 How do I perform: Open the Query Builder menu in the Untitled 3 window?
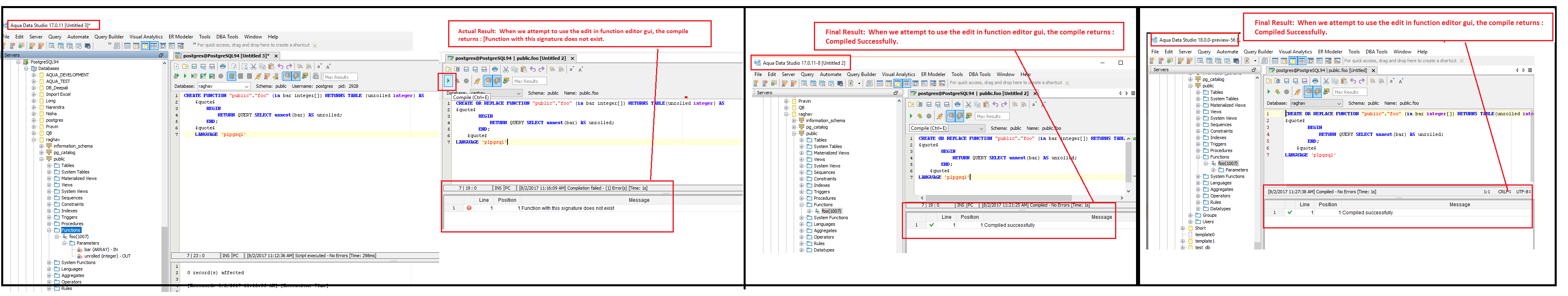(109, 37)
